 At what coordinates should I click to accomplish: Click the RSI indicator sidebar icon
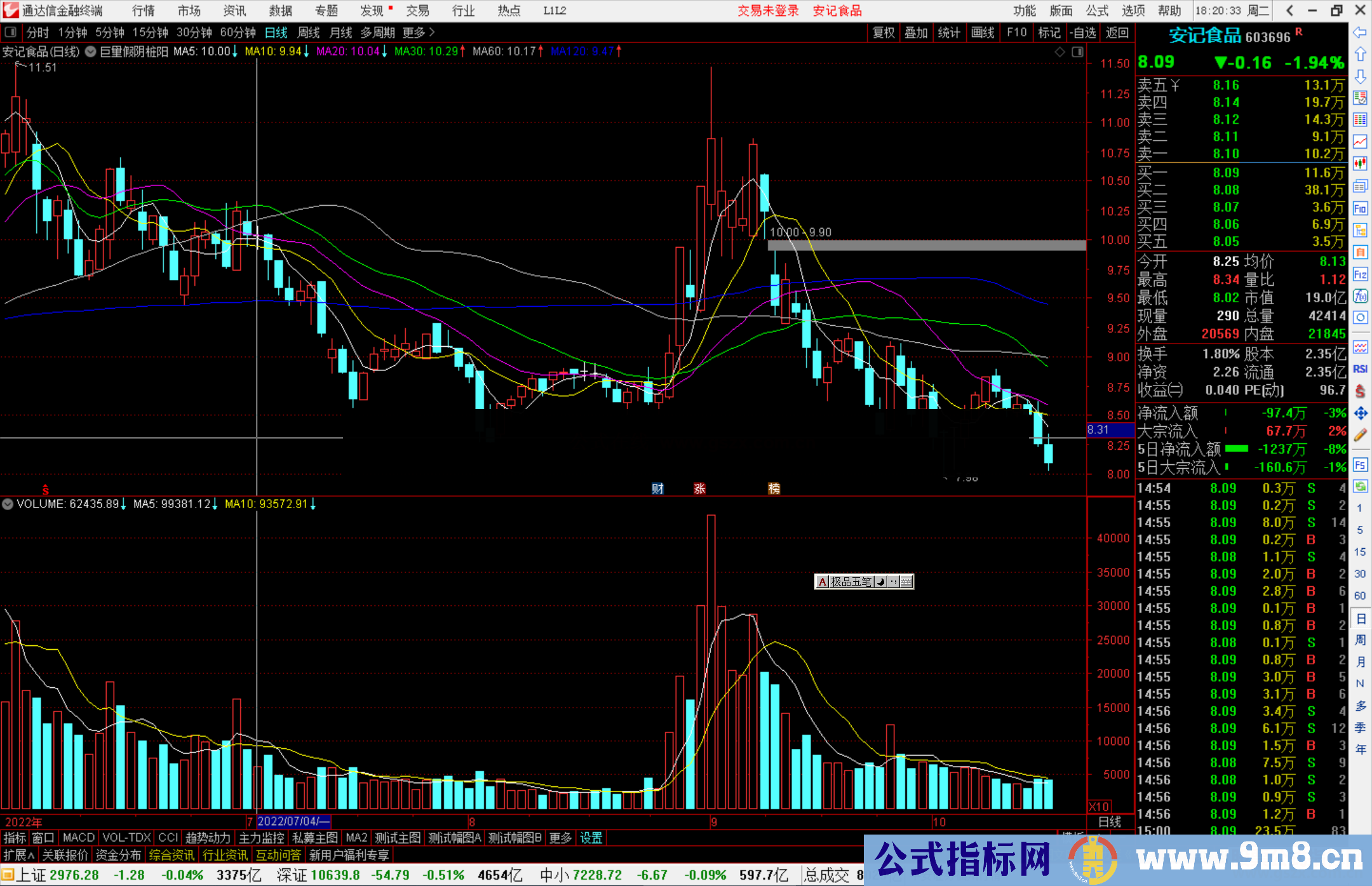point(1360,369)
